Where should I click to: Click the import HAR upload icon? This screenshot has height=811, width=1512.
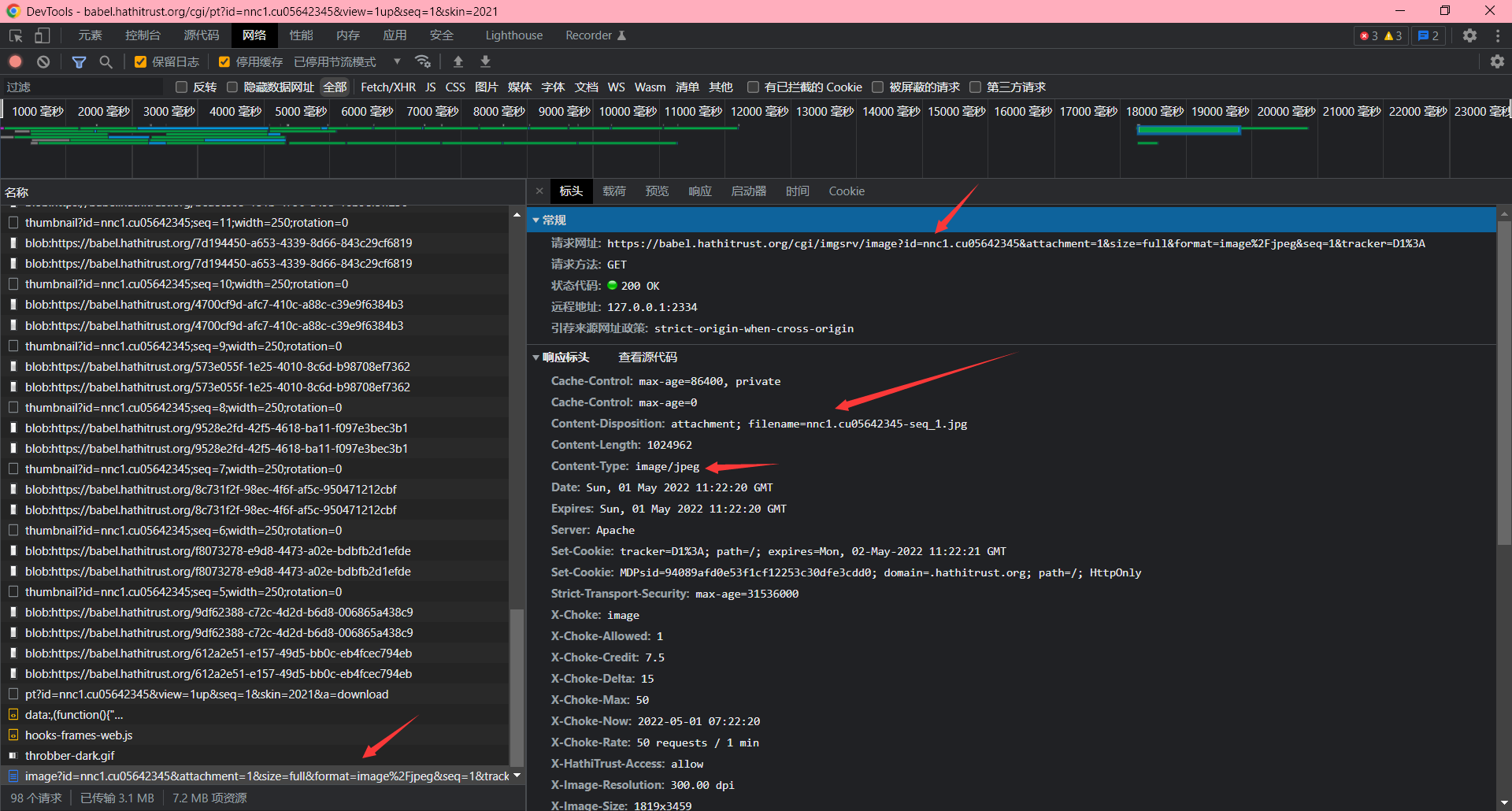coord(458,61)
